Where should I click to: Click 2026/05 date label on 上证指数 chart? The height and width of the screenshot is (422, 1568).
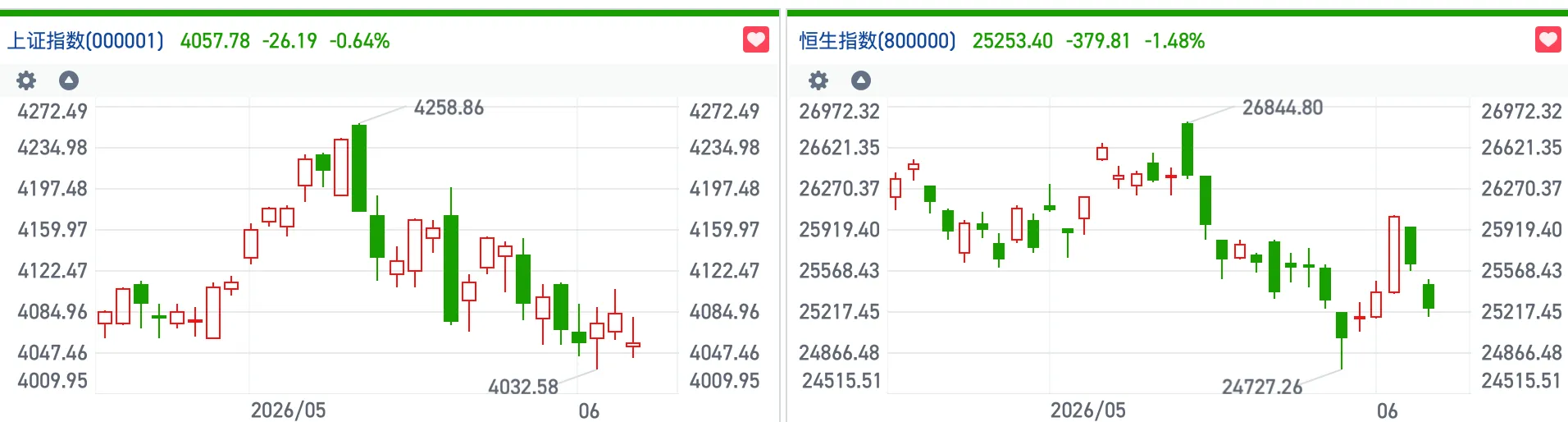coord(288,411)
